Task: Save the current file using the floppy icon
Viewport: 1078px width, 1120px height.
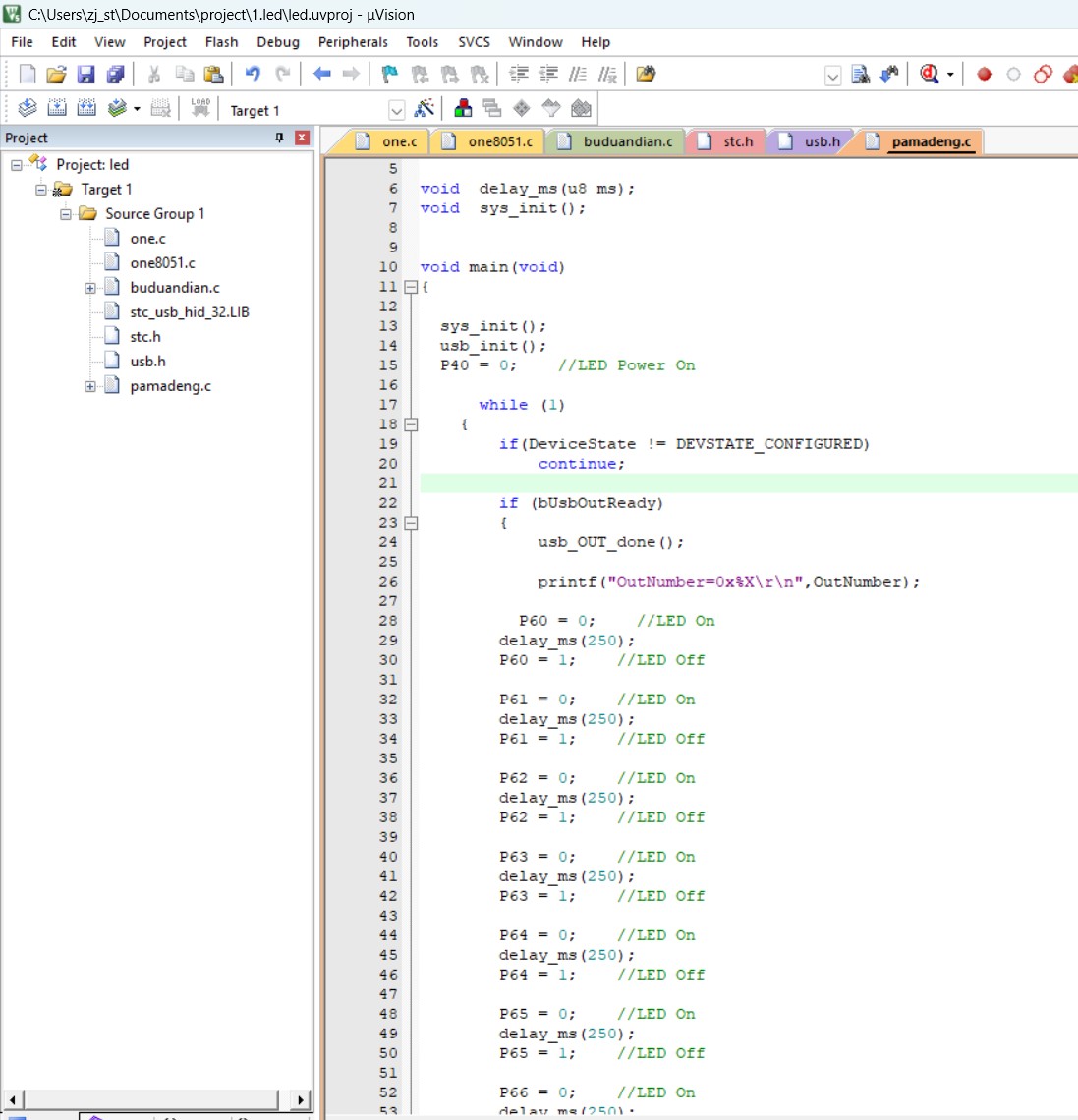Action: 85,75
